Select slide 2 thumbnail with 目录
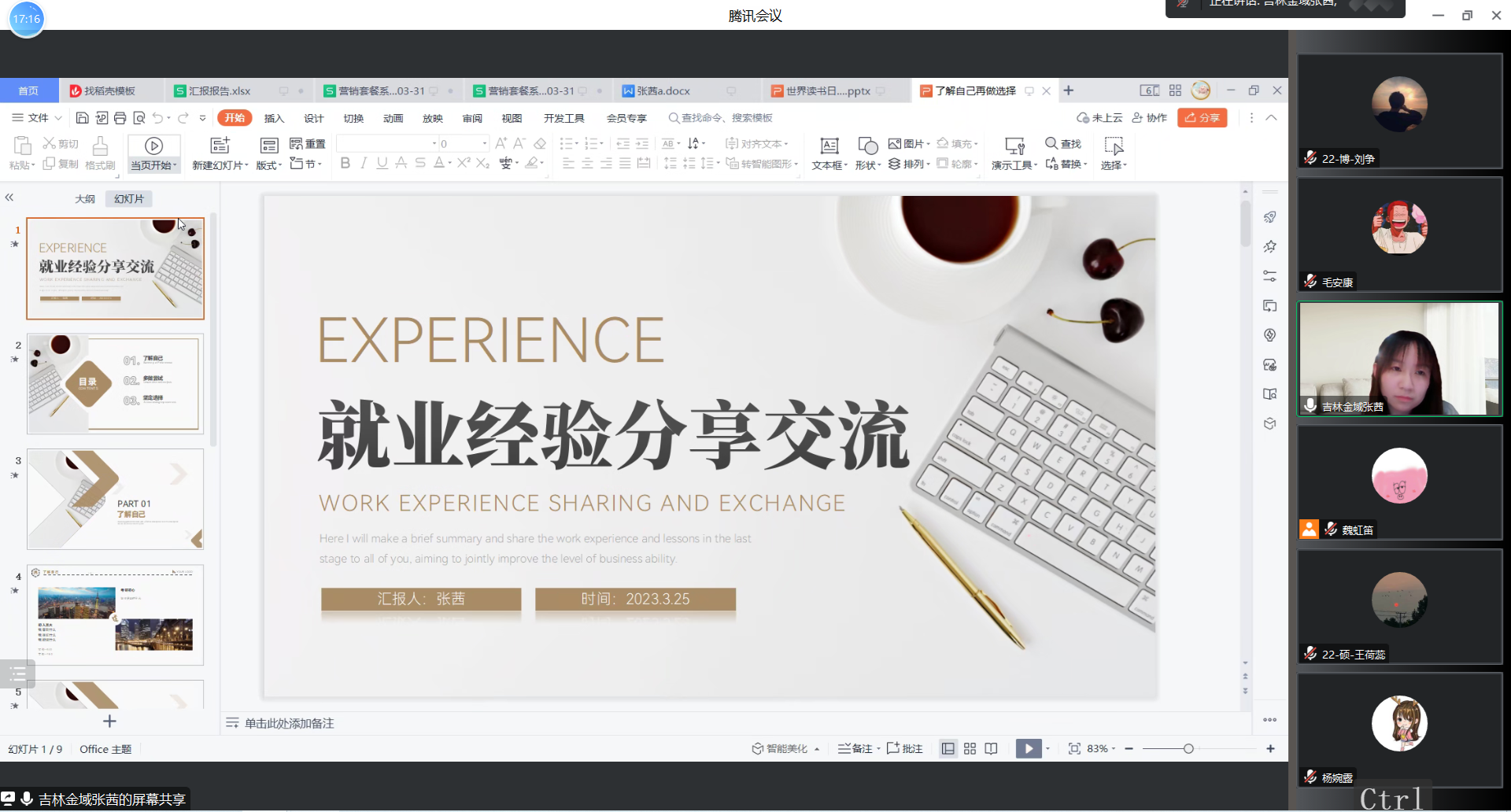1511x812 pixels. [115, 384]
